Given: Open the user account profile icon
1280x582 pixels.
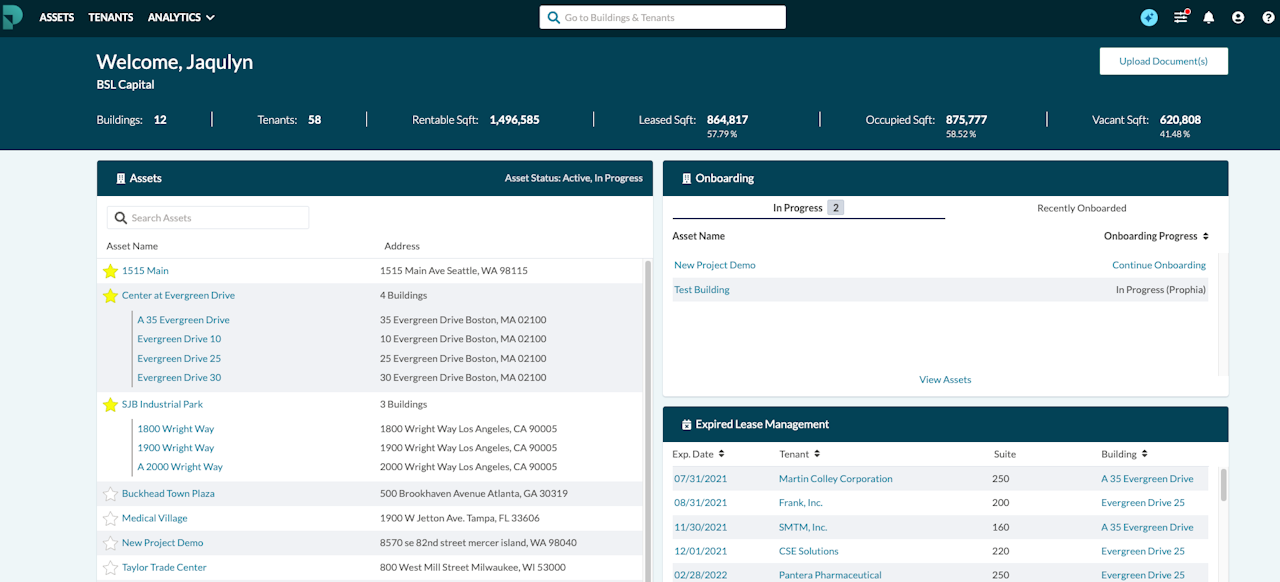Looking at the screenshot, I should click(x=1238, y=17).
